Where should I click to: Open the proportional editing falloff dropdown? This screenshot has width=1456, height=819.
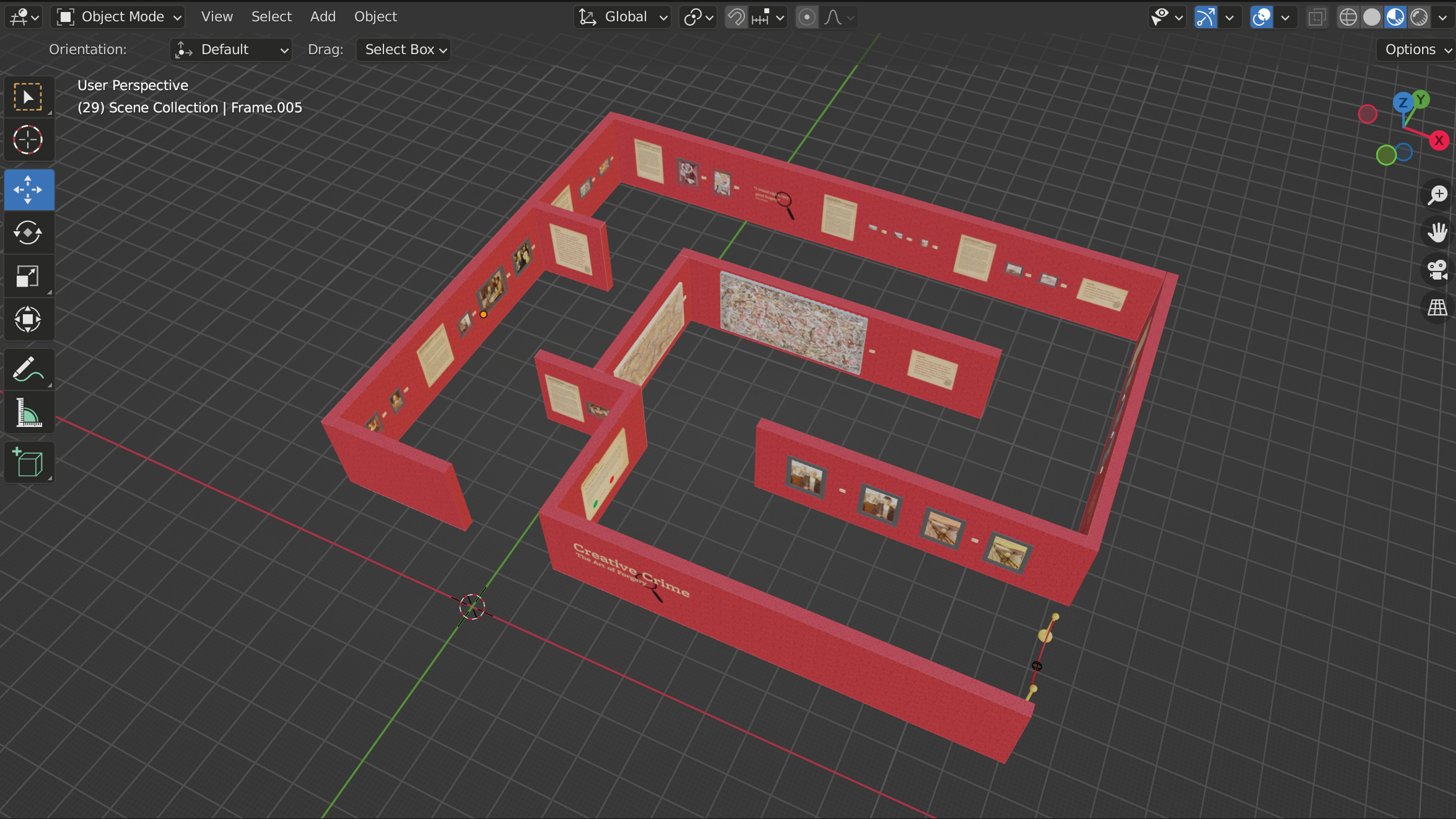[839, 17]
